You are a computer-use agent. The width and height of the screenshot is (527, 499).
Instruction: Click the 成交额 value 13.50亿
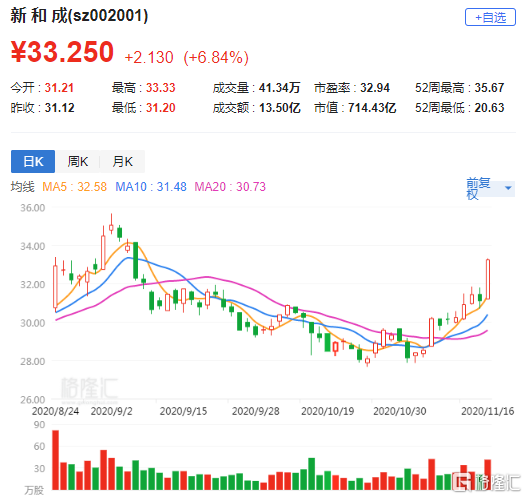(280, 108)
